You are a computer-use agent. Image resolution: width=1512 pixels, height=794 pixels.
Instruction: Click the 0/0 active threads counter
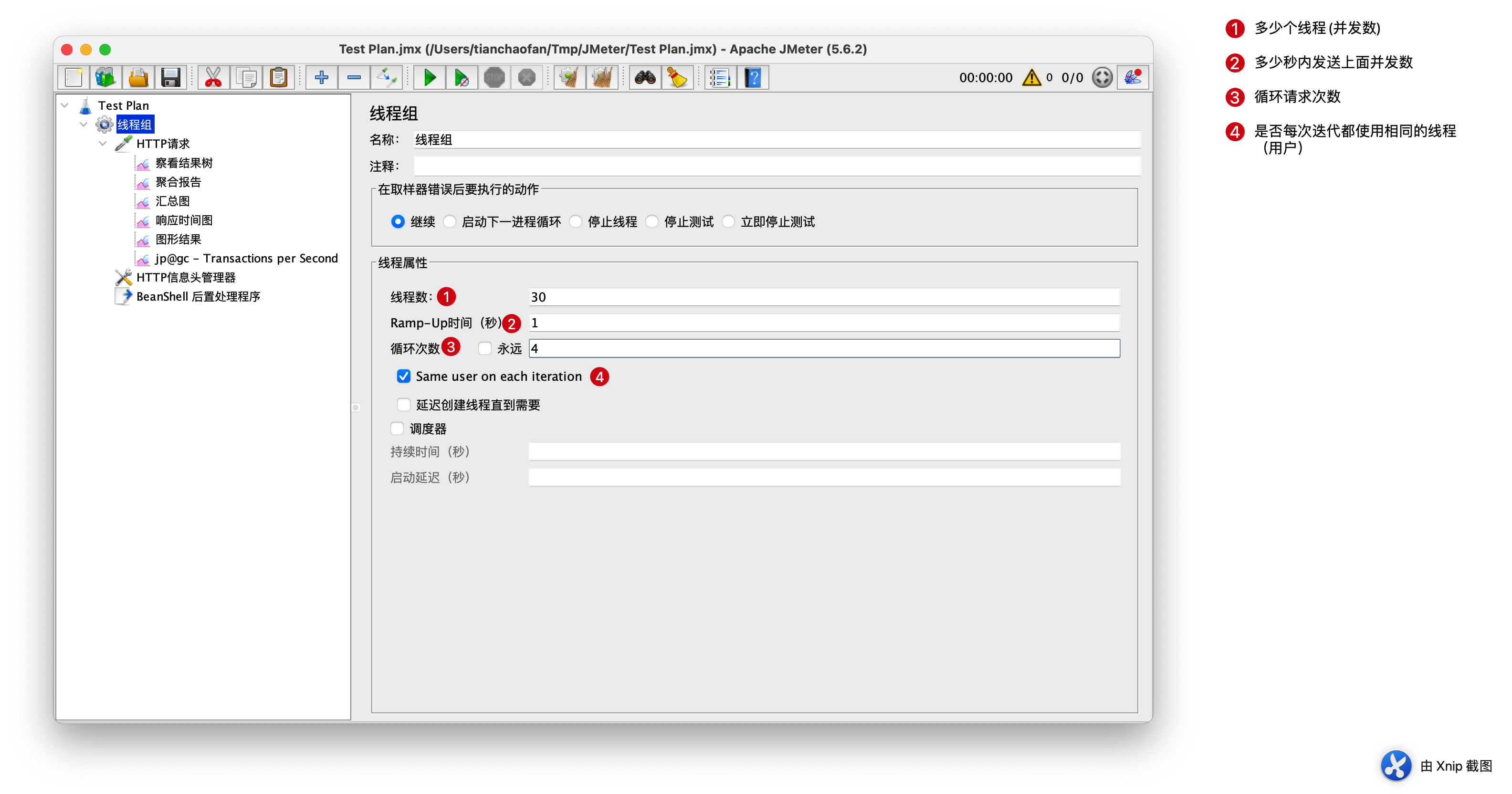pos(1072,77)
